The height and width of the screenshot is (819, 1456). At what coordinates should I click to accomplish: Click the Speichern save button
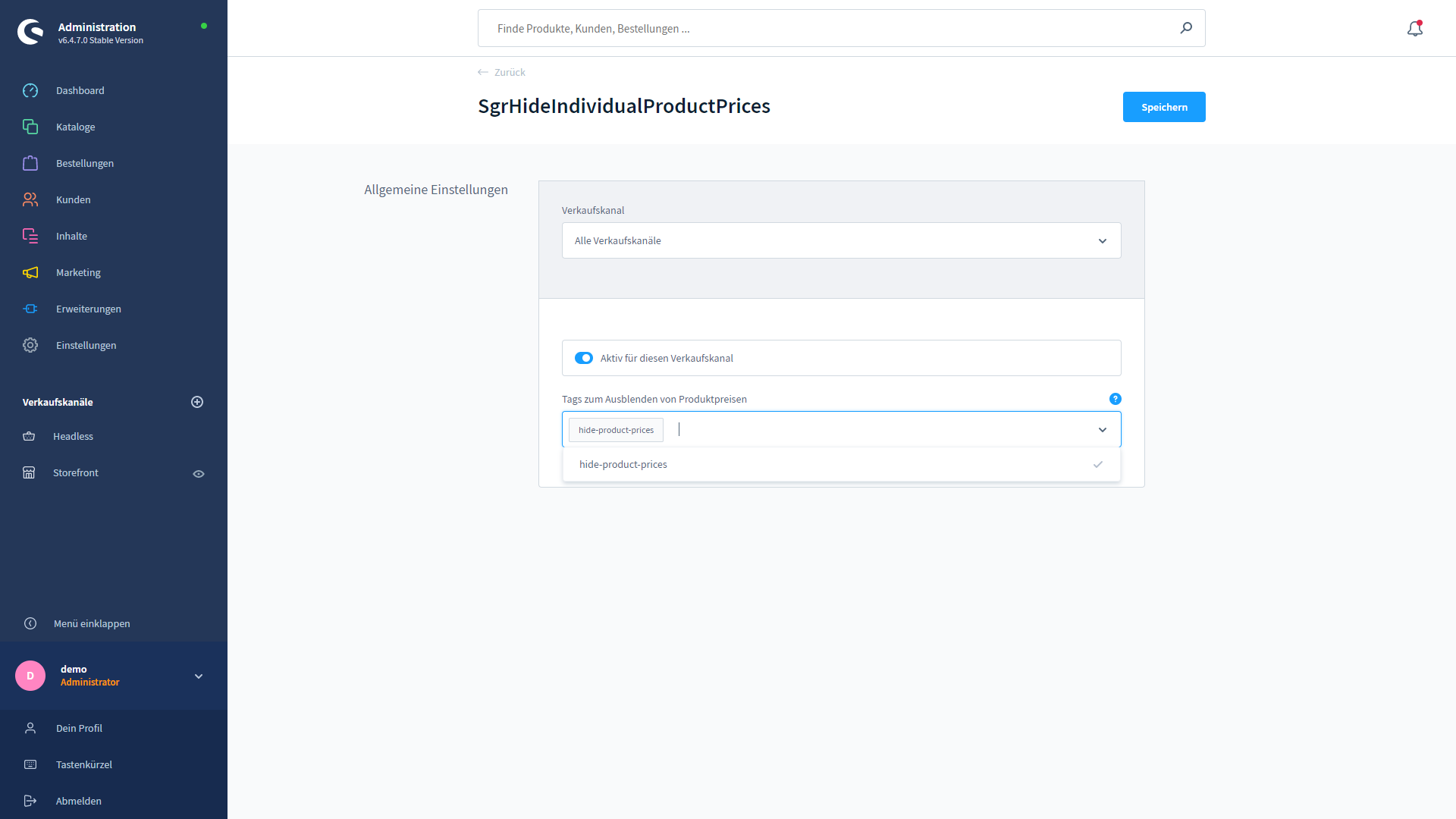point(1164,107)
